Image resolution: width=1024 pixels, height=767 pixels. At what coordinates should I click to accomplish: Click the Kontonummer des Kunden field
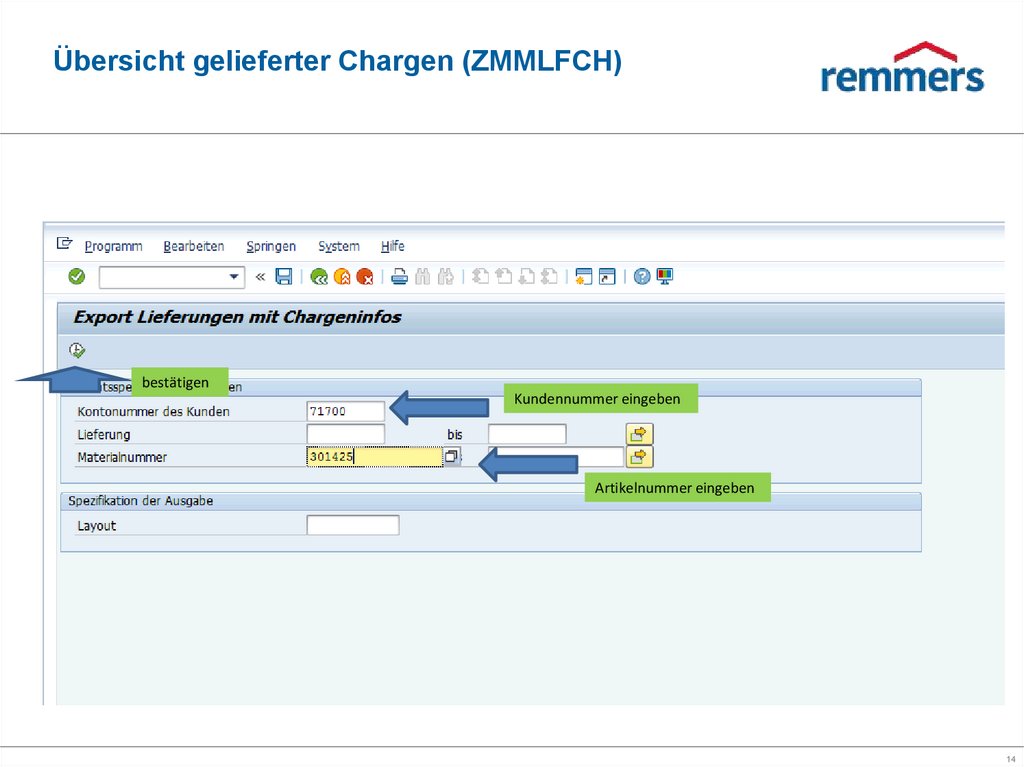(x=346, y=410)
